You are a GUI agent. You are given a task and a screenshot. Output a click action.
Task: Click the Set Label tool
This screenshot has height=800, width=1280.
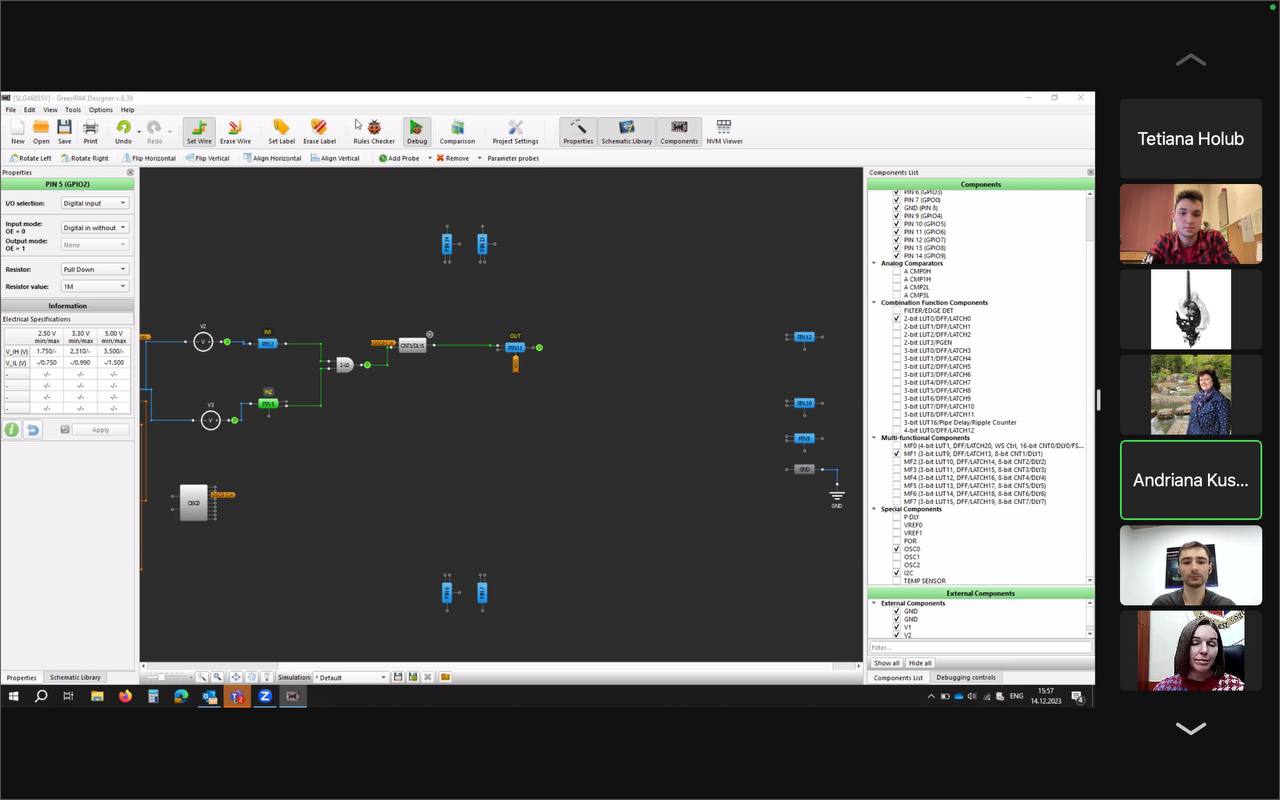[x=281, y=131]
